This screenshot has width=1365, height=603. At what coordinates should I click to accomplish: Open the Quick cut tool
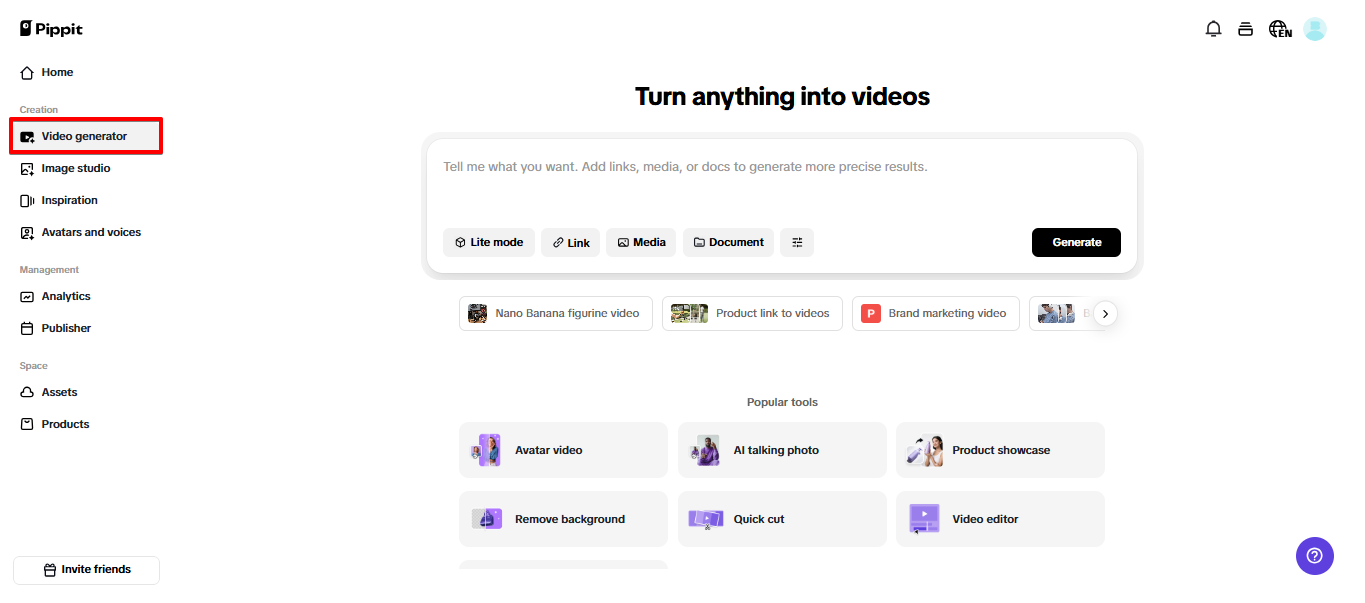[782, 519]
